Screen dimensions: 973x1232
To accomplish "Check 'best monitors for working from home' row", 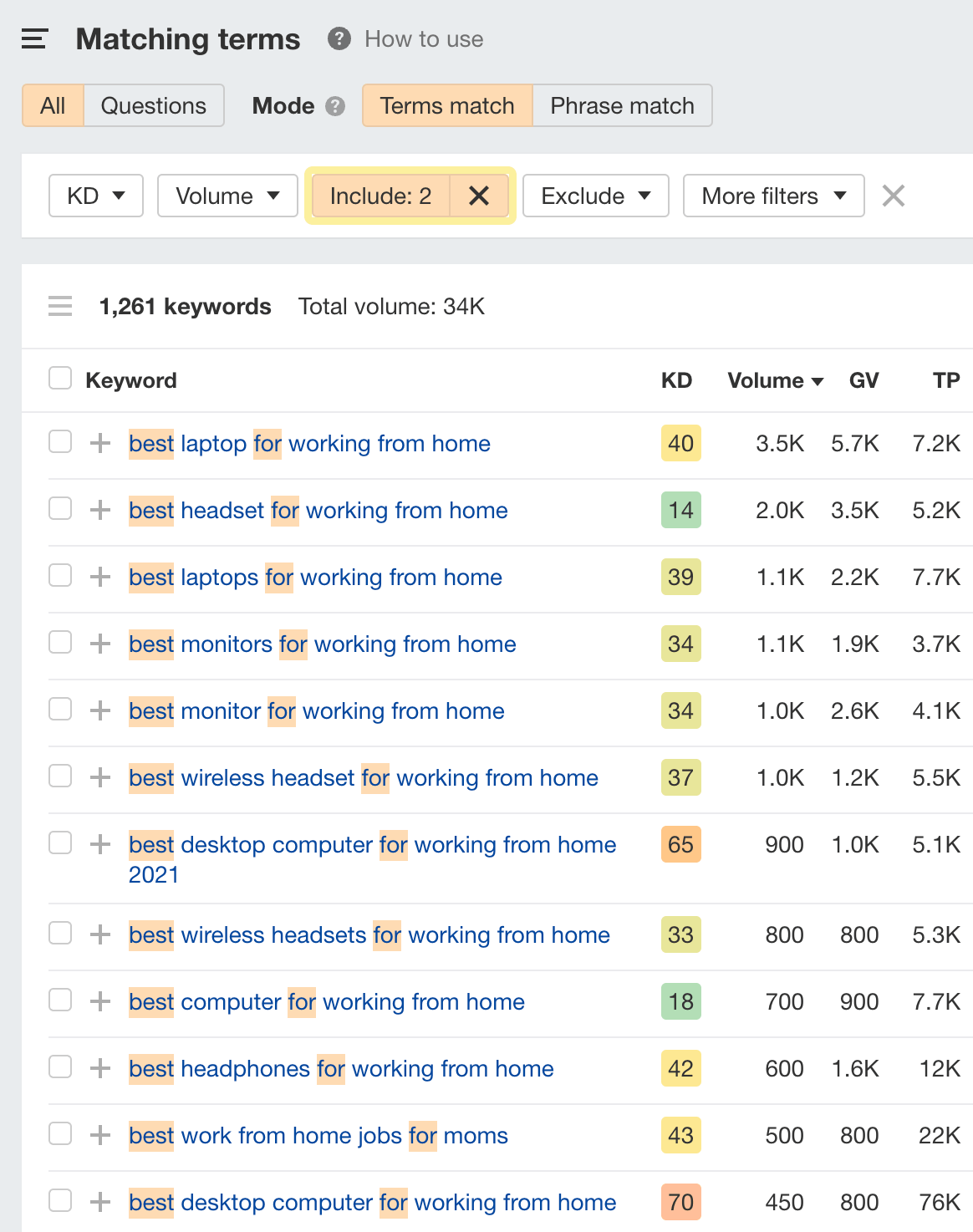I will pyautogui.click(x=59, y=642).
